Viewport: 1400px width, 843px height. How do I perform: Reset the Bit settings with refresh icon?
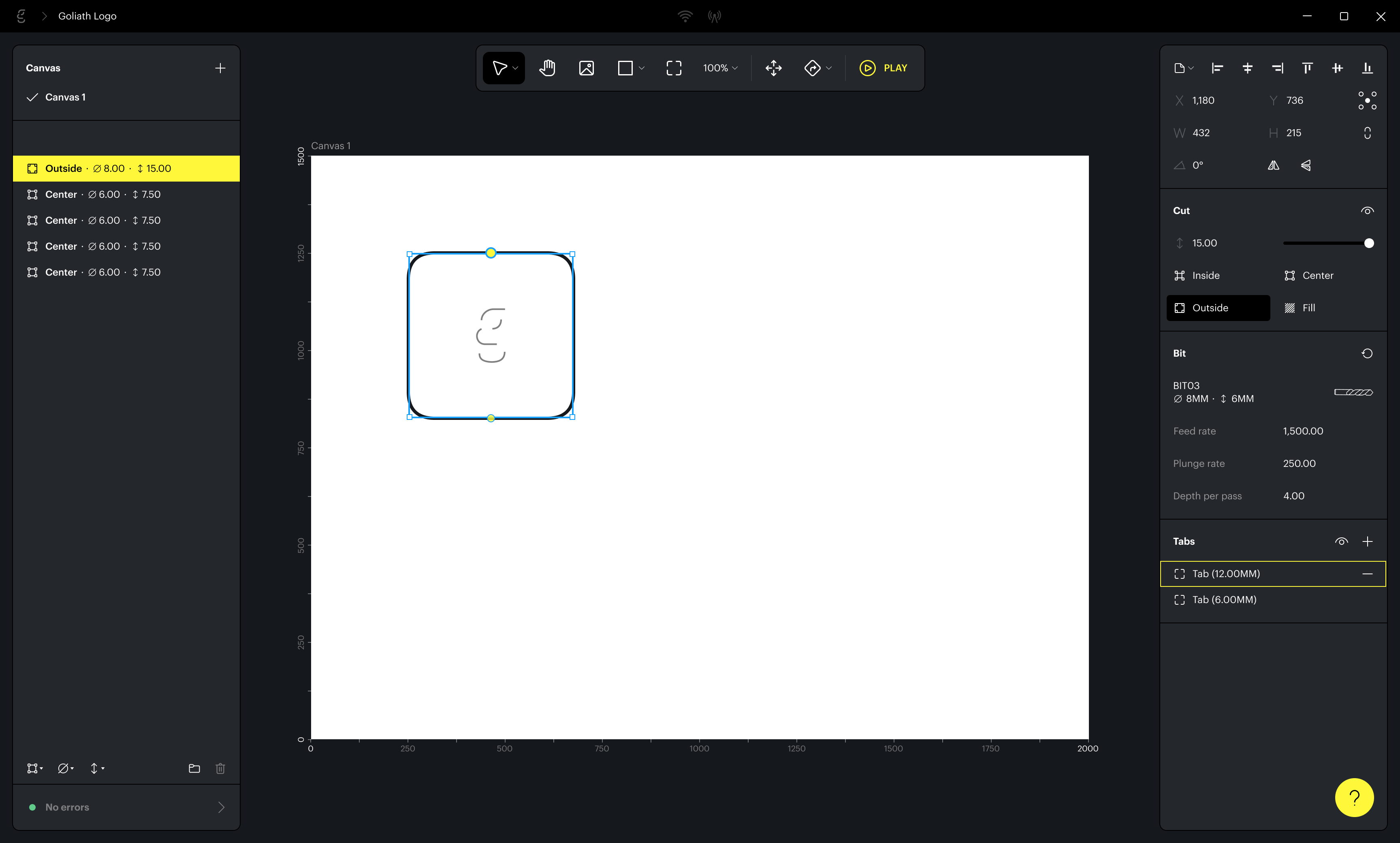(1367, 353)
